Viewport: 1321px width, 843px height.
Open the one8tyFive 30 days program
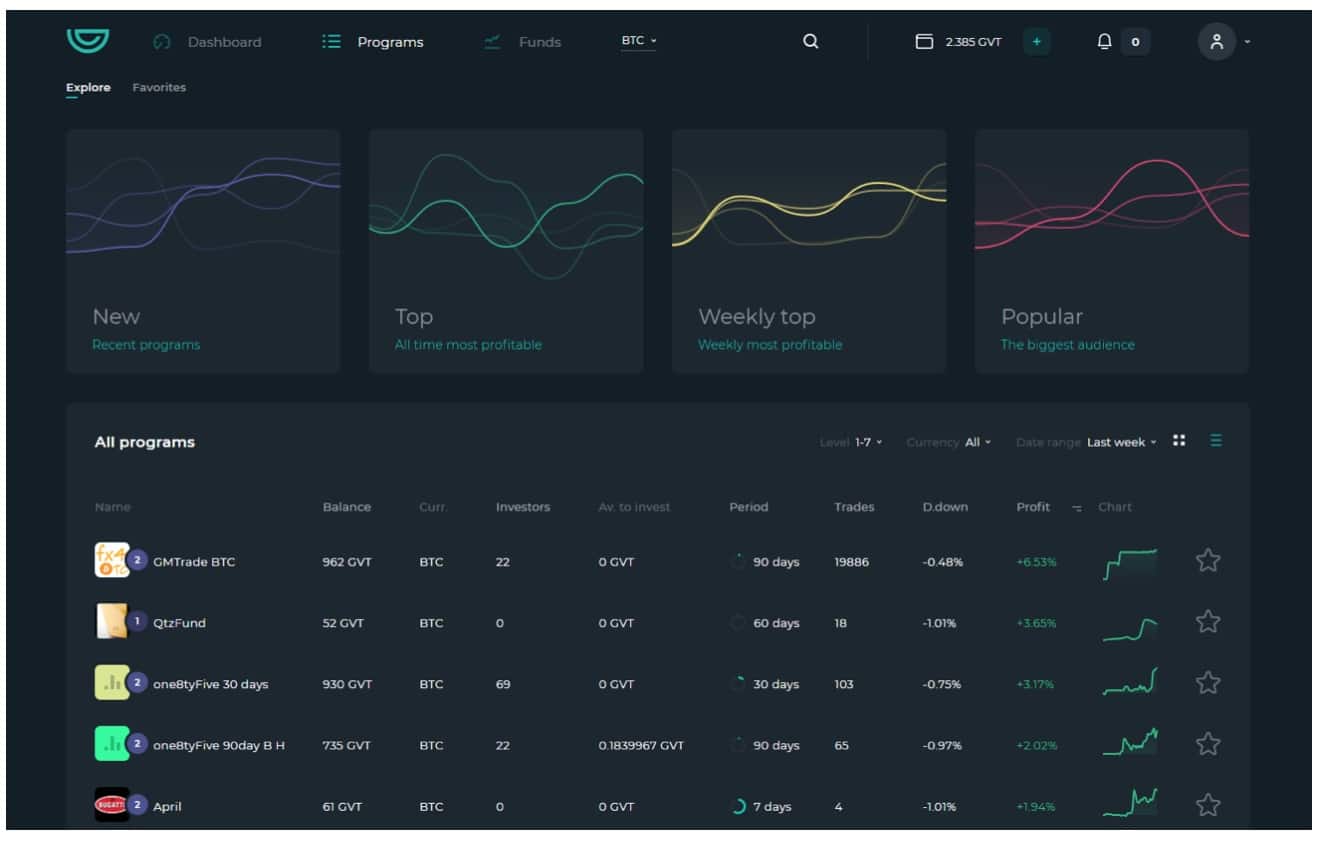click(x=210, y=684)
